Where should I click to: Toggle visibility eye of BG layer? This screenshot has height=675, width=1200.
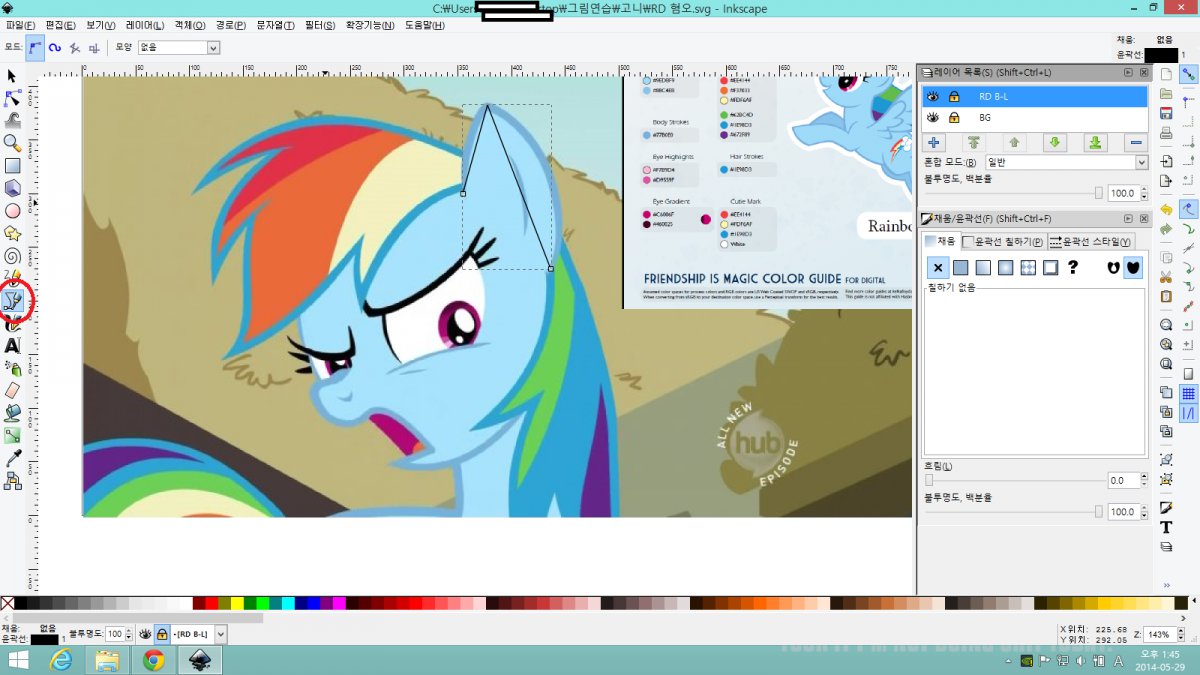tap(933, 117)
